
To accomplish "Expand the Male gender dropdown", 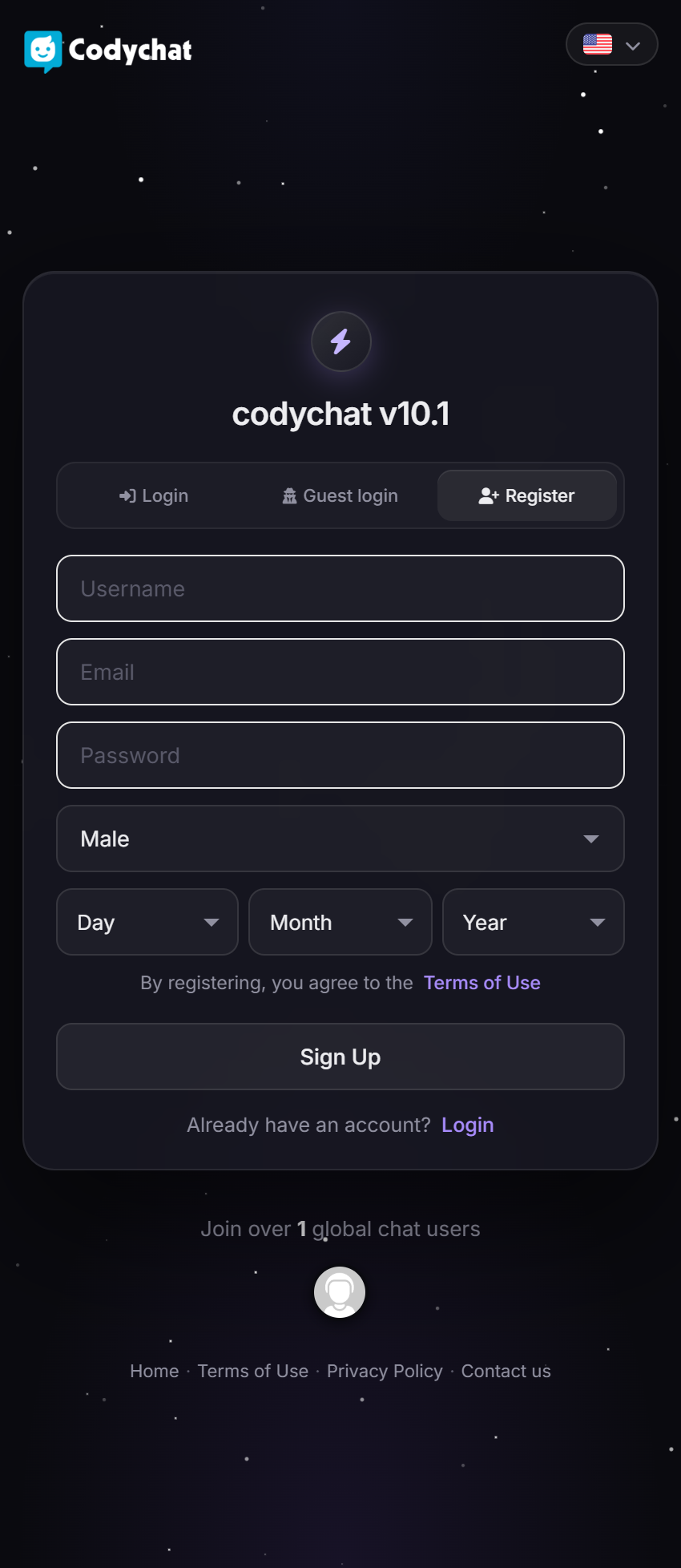I will click(x=340, y=839).
